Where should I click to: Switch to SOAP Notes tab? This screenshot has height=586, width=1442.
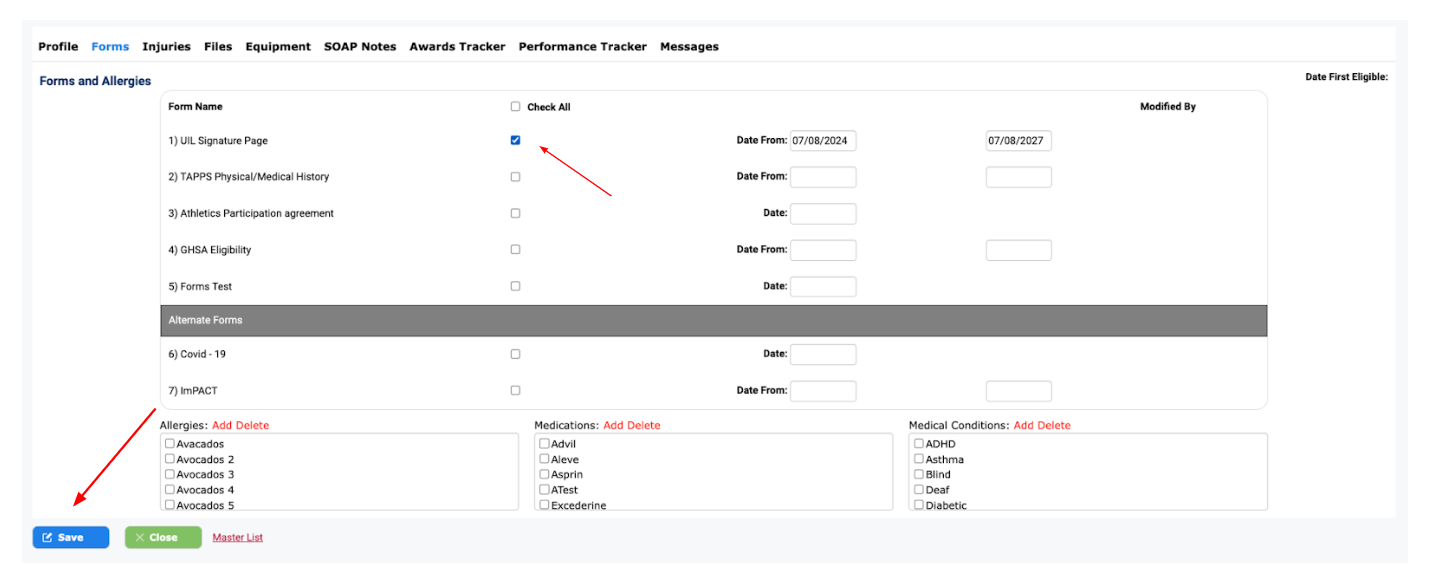pos(360,47)
